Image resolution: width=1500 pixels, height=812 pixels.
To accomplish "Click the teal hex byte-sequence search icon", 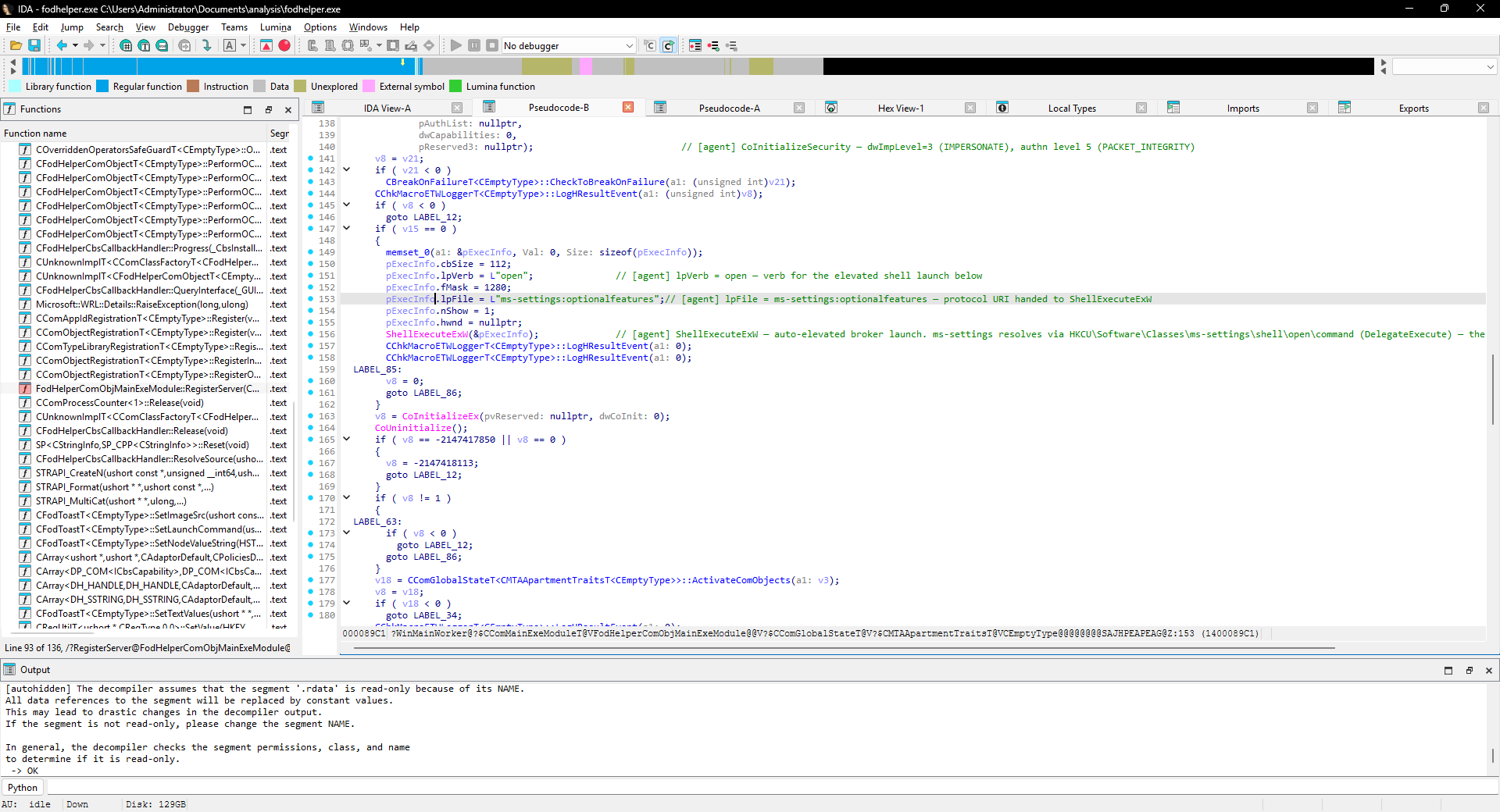I will (x=162, y=45).
